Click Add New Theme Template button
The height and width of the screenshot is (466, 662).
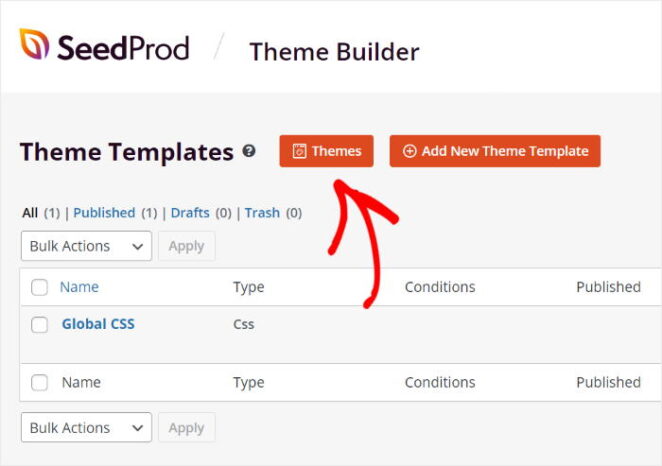(x=495, y=151)
